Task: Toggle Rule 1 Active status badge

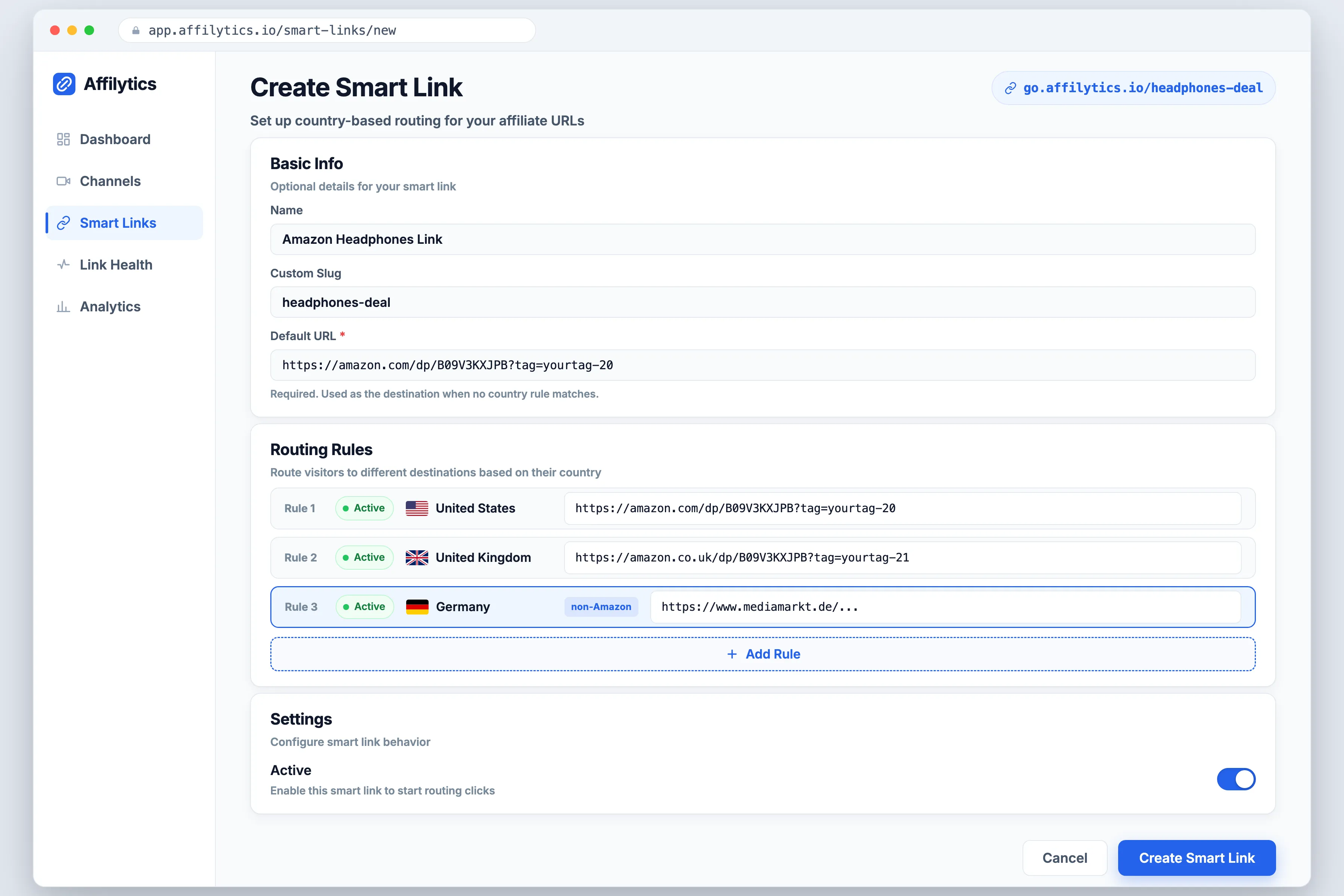Action: click(364, 508)
